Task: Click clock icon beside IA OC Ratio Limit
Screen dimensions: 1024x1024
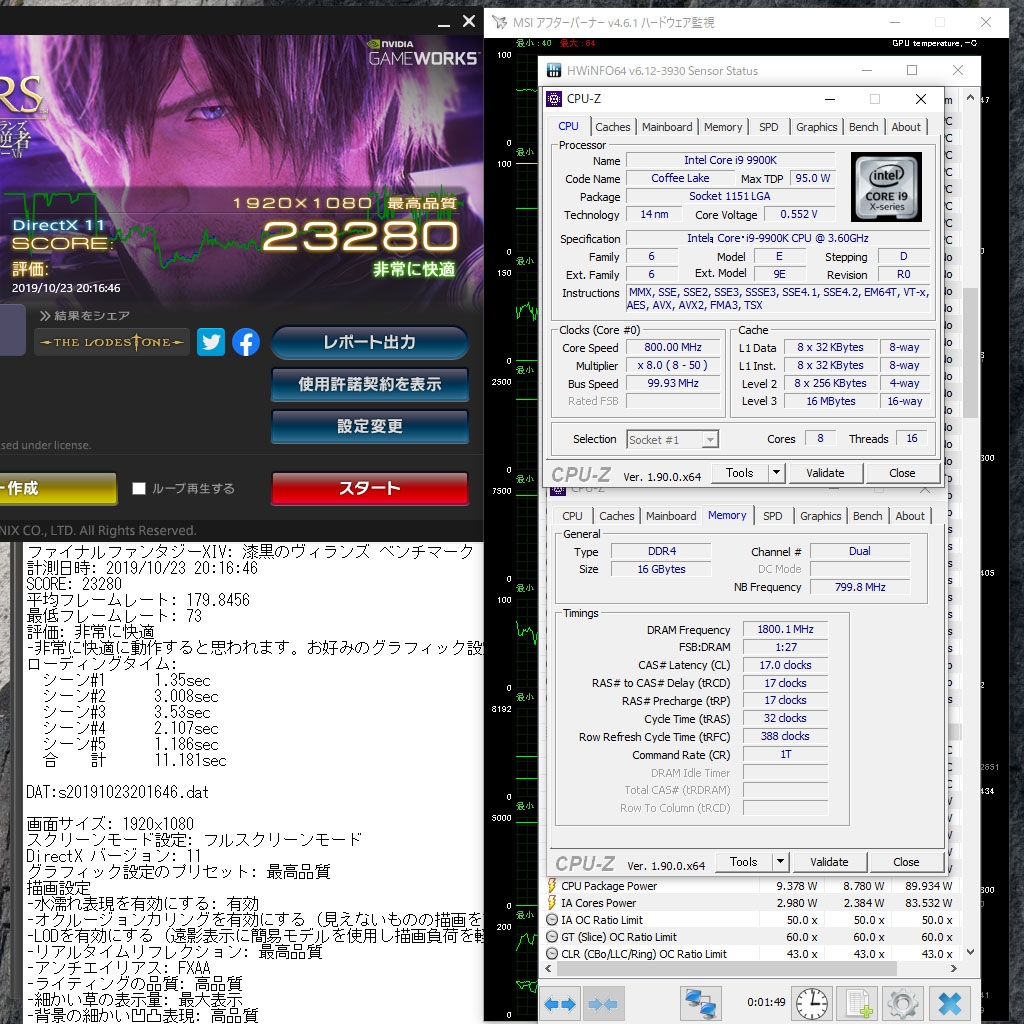Action: point(552,920)
